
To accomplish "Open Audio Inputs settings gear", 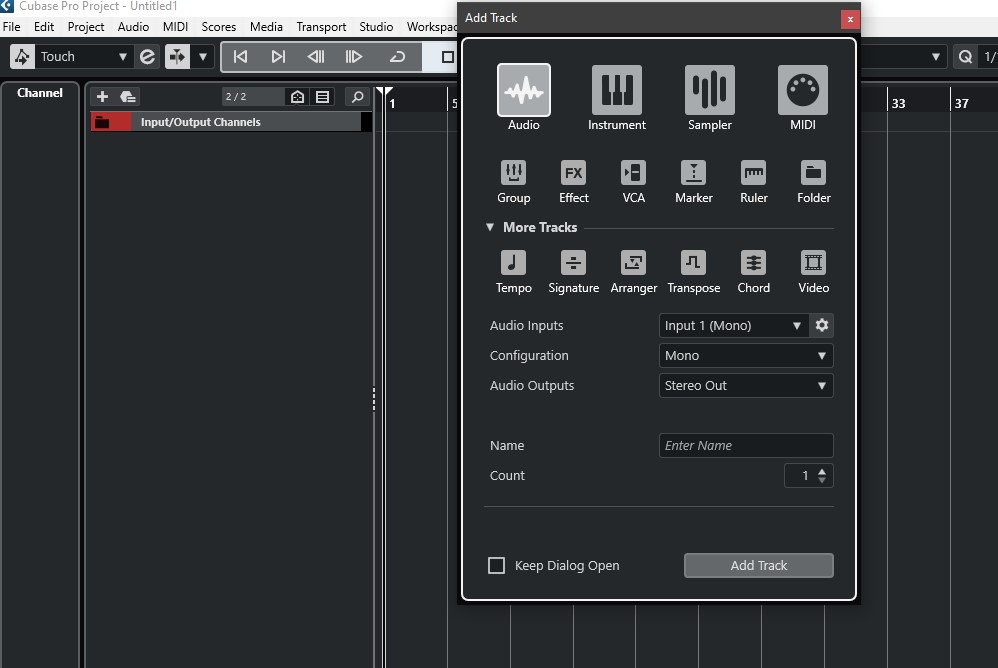I will [822, 325].
